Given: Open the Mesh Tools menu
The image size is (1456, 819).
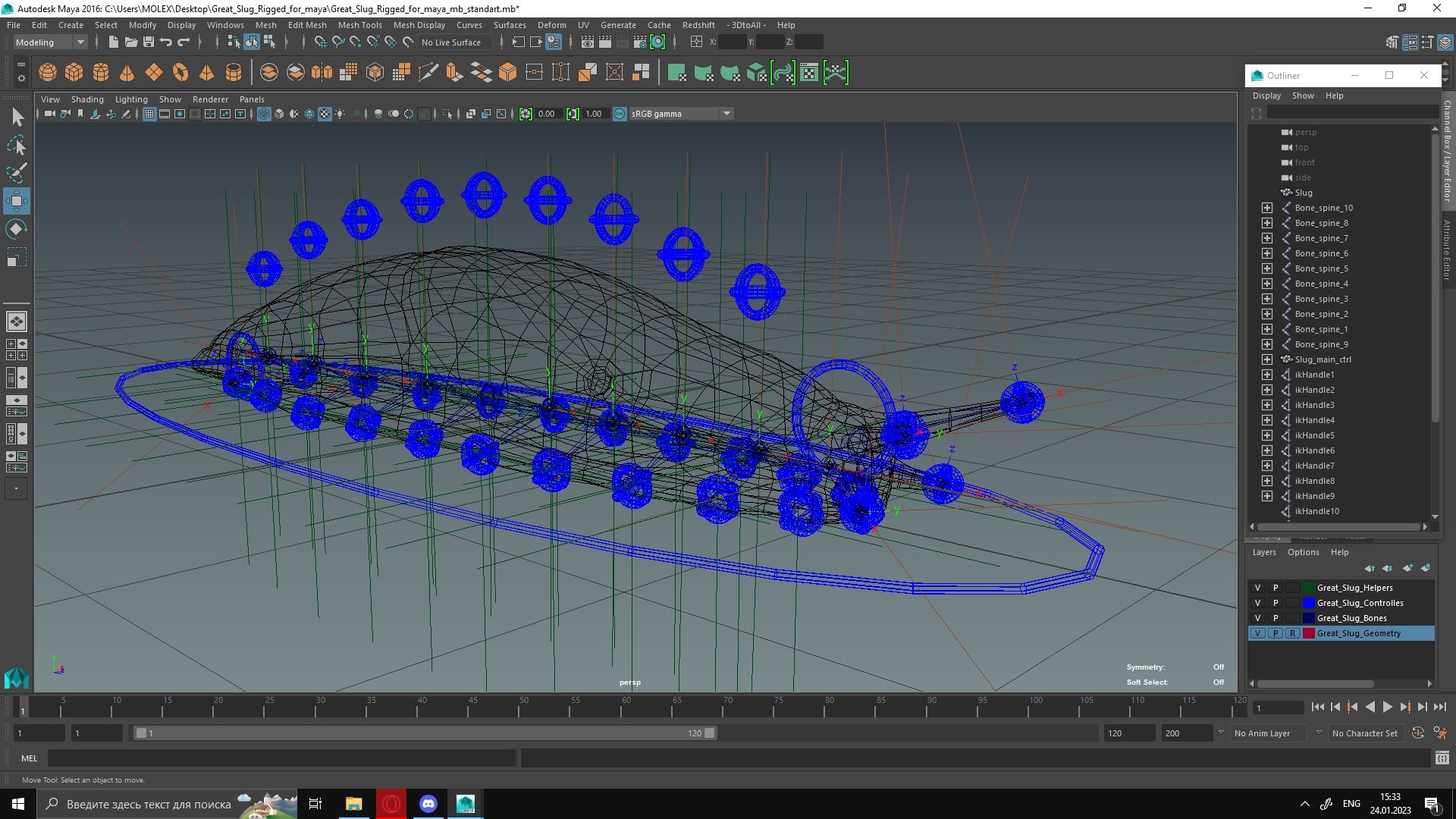Looking at the screenshot, I should [359, 25].
